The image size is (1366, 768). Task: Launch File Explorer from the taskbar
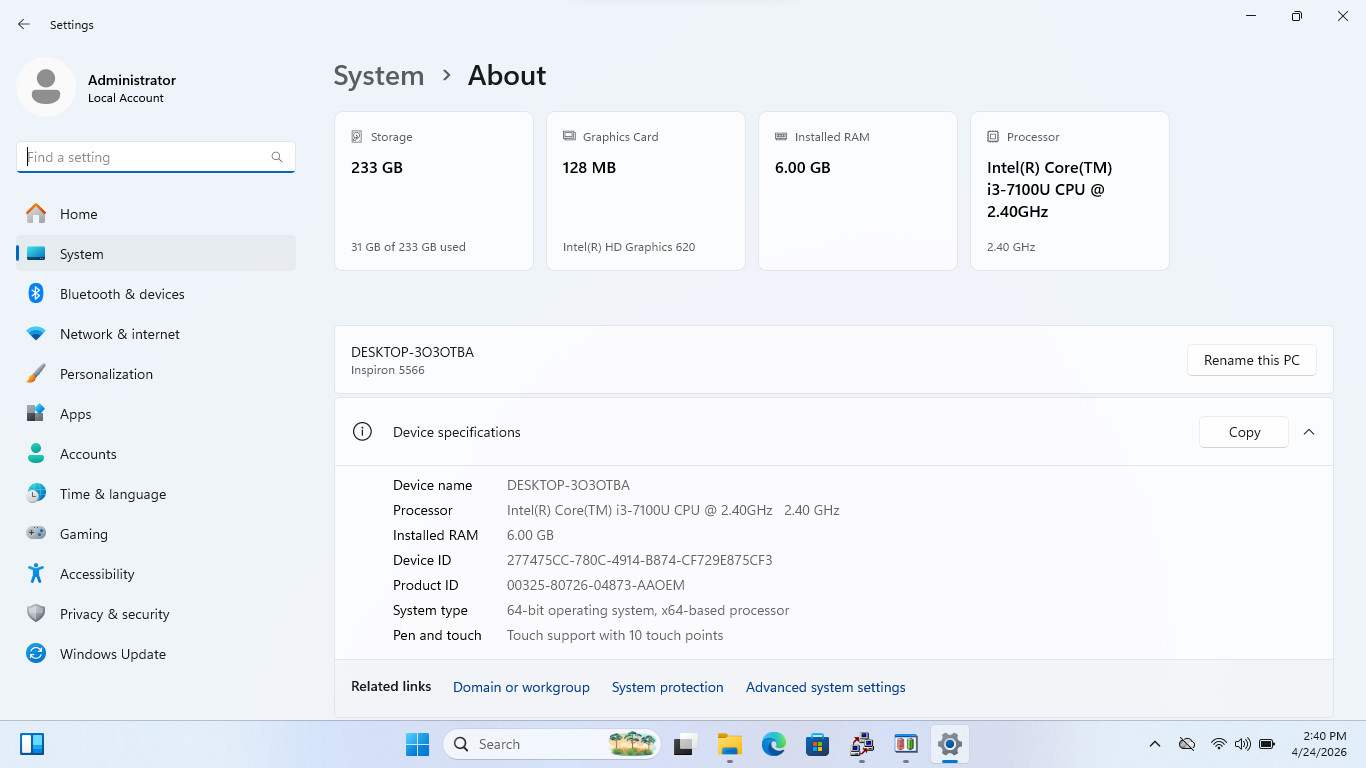click(729, 744)
